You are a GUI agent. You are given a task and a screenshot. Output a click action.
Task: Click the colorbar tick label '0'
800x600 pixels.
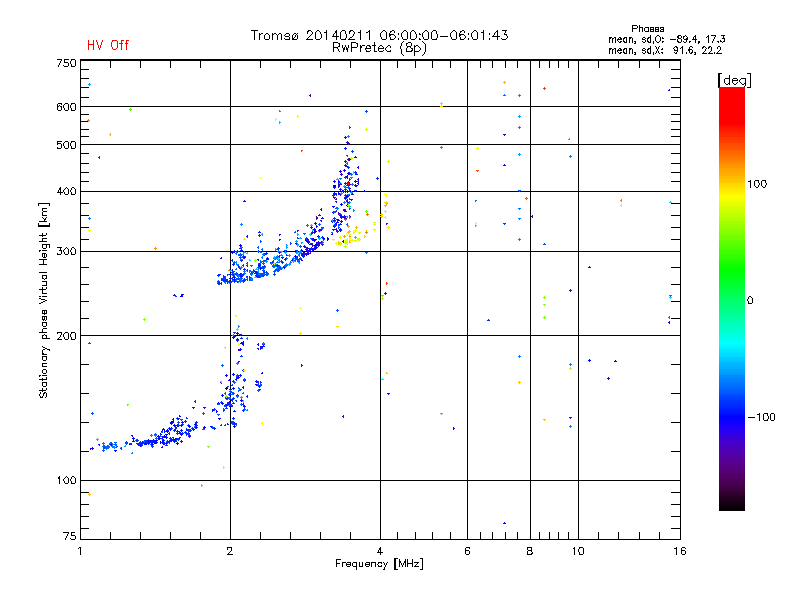[x=750, y=301]
